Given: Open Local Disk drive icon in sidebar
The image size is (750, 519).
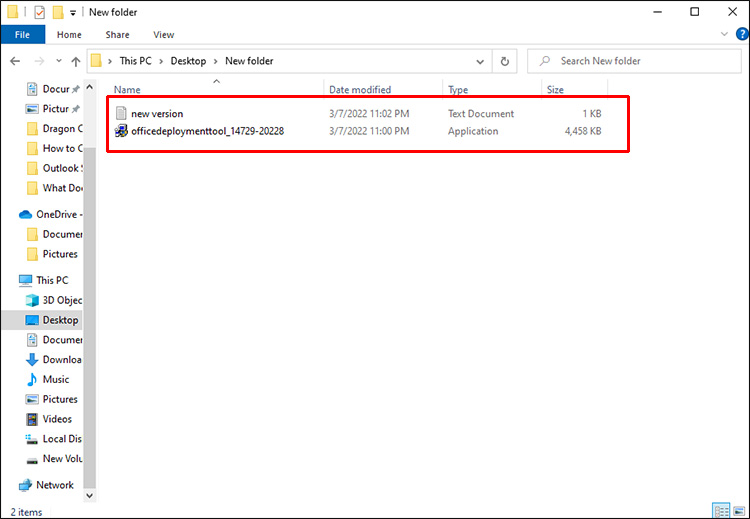Looking at the screenshot, I should pyautogui.click(x=32, y=439).
